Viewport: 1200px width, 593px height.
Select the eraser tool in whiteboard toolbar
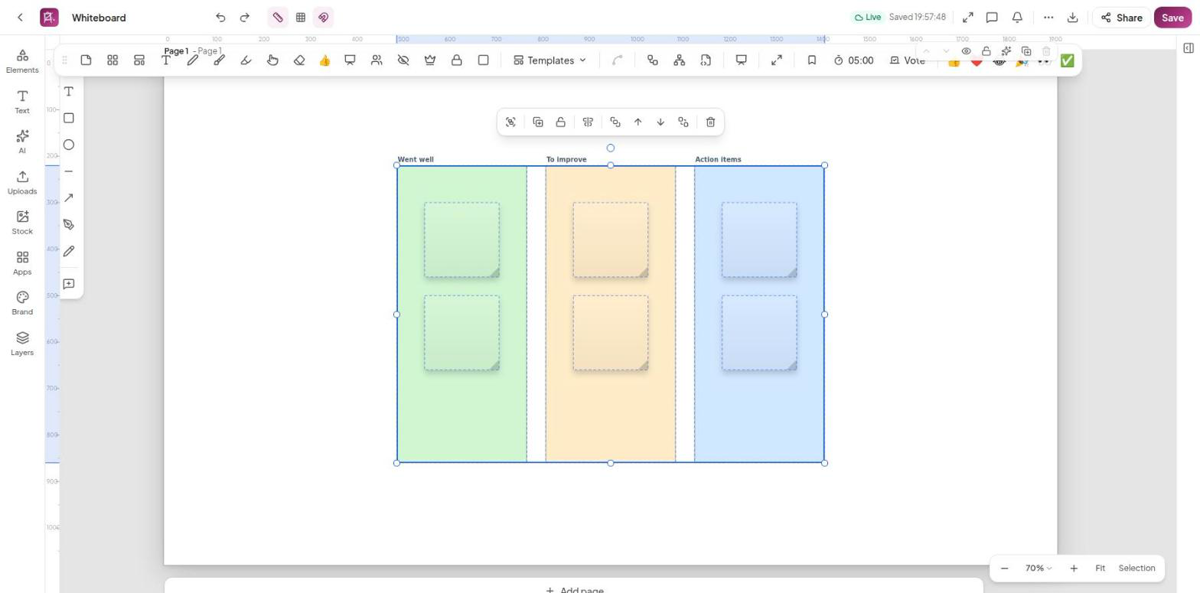pyautogui.click(x=299, y=60)
